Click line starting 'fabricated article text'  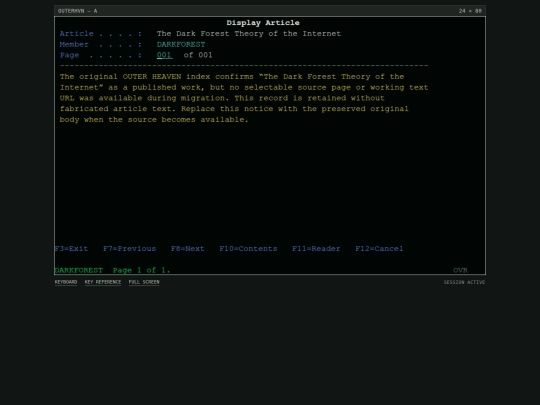234,109
